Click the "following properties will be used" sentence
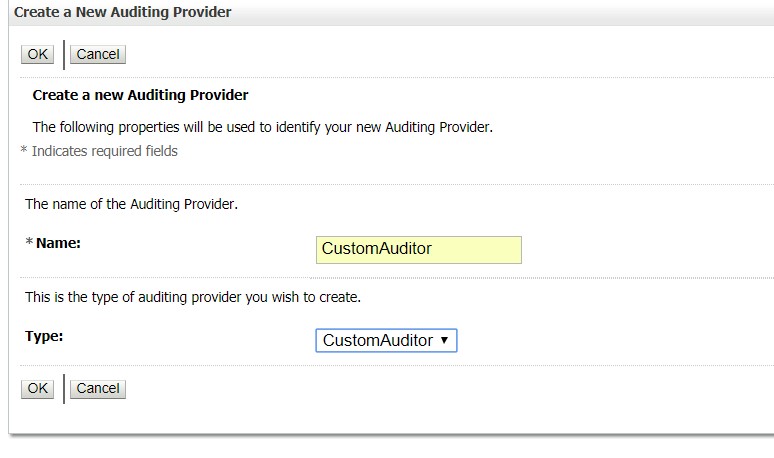 click(x=262, y=127)
